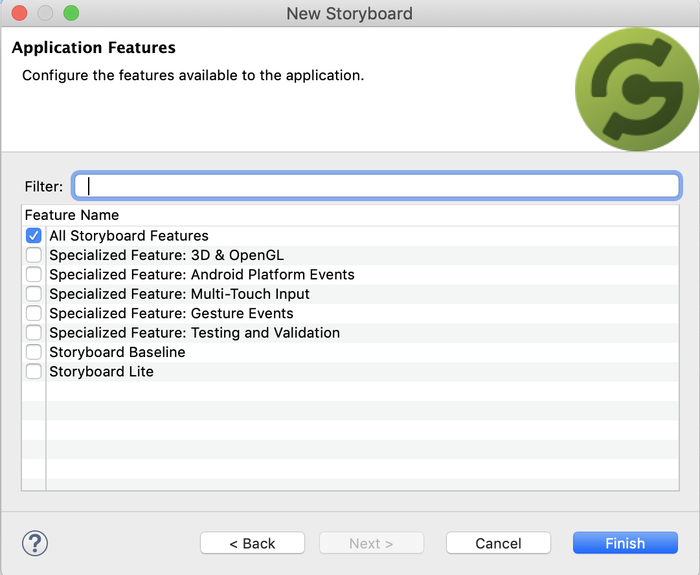Click the green zoom window button
Viewport: 700px width, 575px height.
point(71,13)
